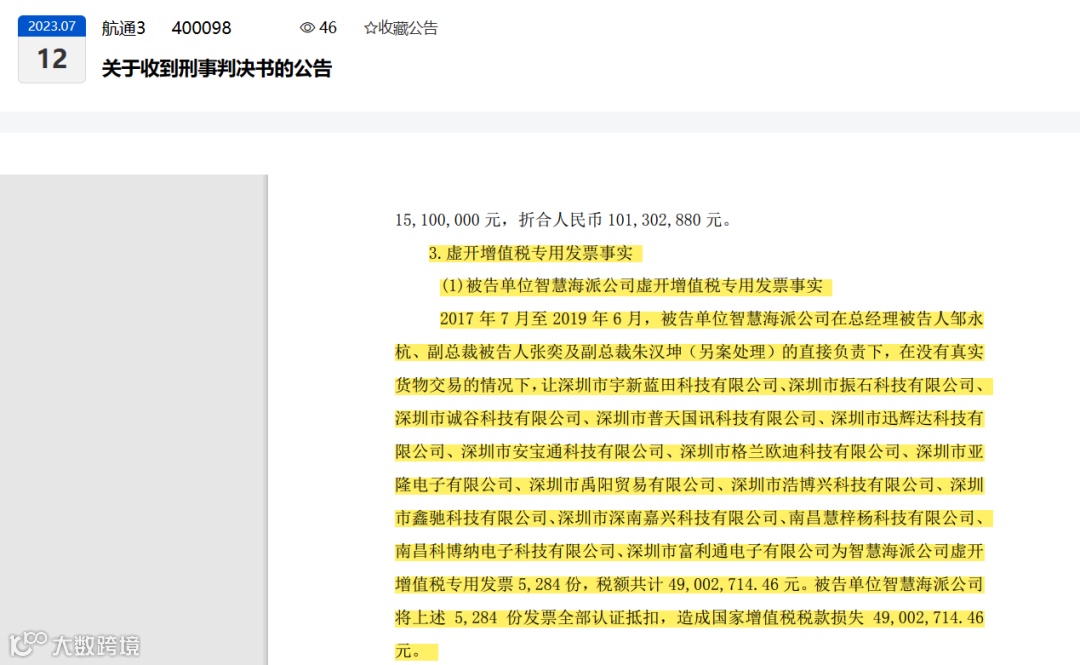Click subheading (1)被告单位智慧海派公司虚开增值税专用发票事实
The image size is (1080, 665).
pyautogui.click(x=632, y=285)
